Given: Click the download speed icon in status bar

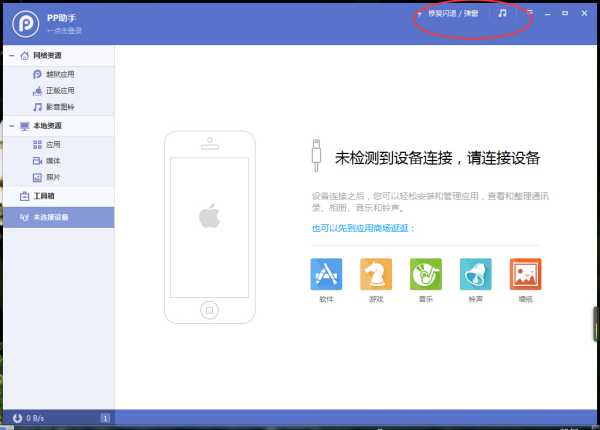Looking at the screenshot, I should click(17, 418).
